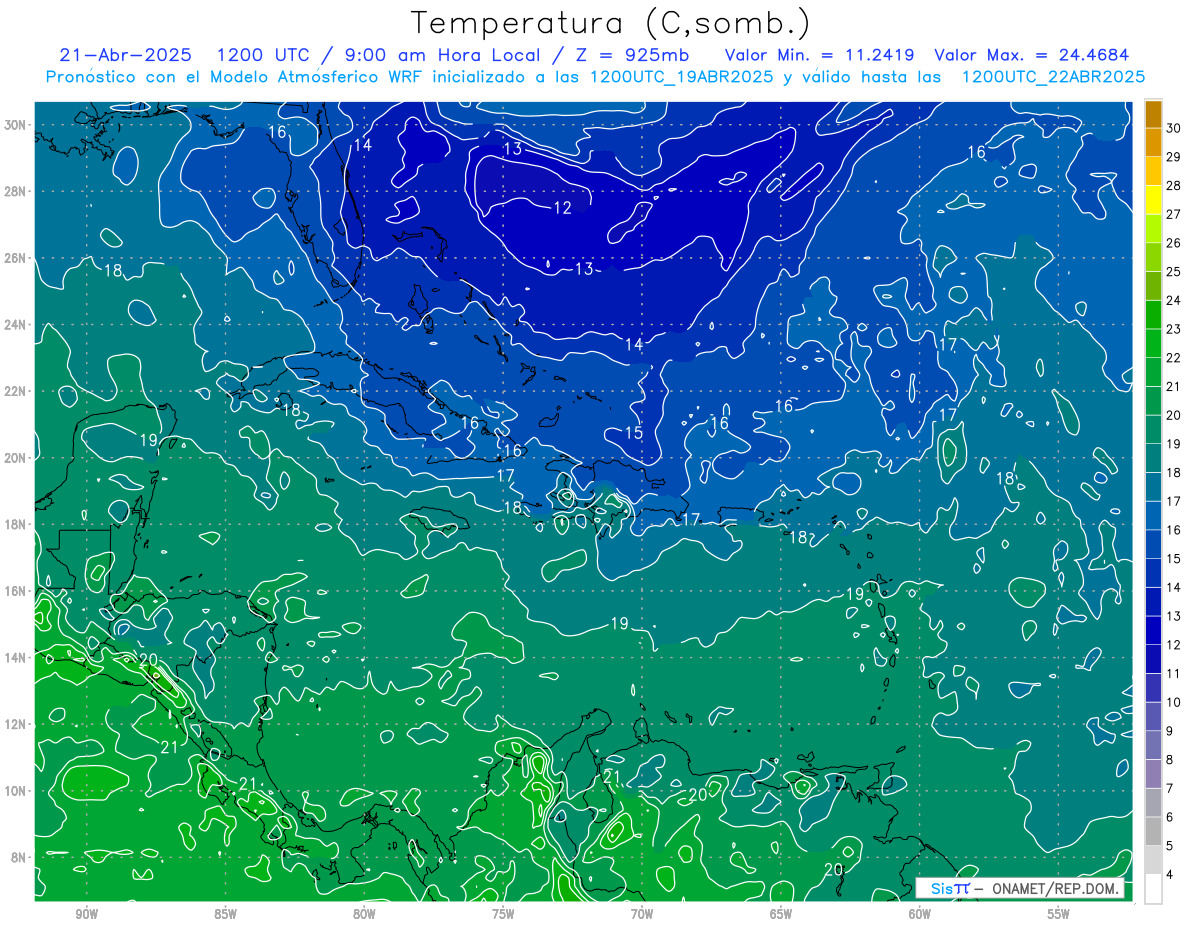Click the SisTT ONAMET/REP.DOM. logo box

click(x=1020, y=888)
